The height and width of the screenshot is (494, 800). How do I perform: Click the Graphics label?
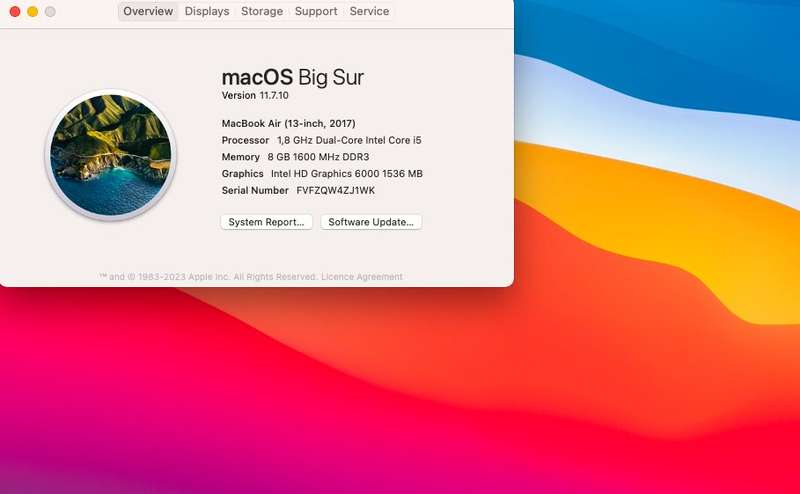pyautogui.click(x=242, y=174)
